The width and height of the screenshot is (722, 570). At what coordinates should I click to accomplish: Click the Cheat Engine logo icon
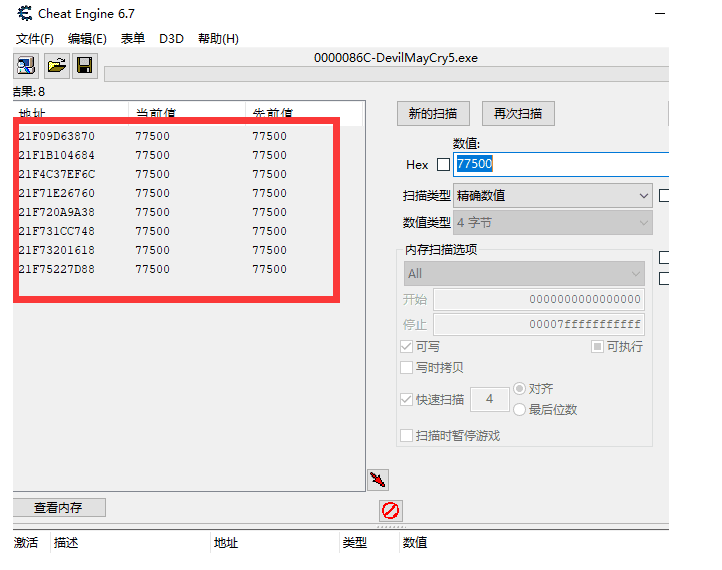24,14
